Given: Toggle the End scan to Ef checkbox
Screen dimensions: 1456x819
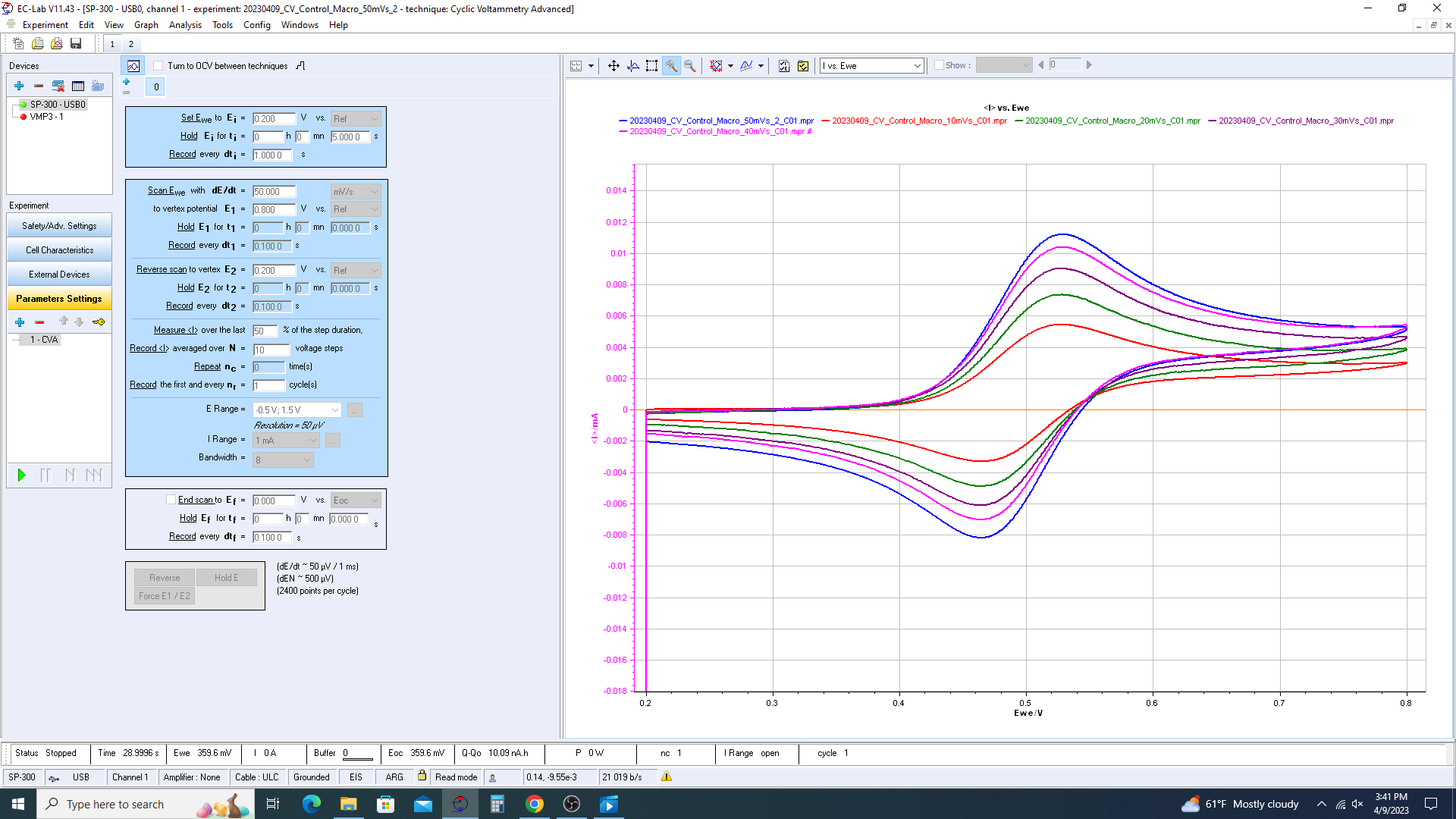Looking at the screenshot, I should coord(171,500).
